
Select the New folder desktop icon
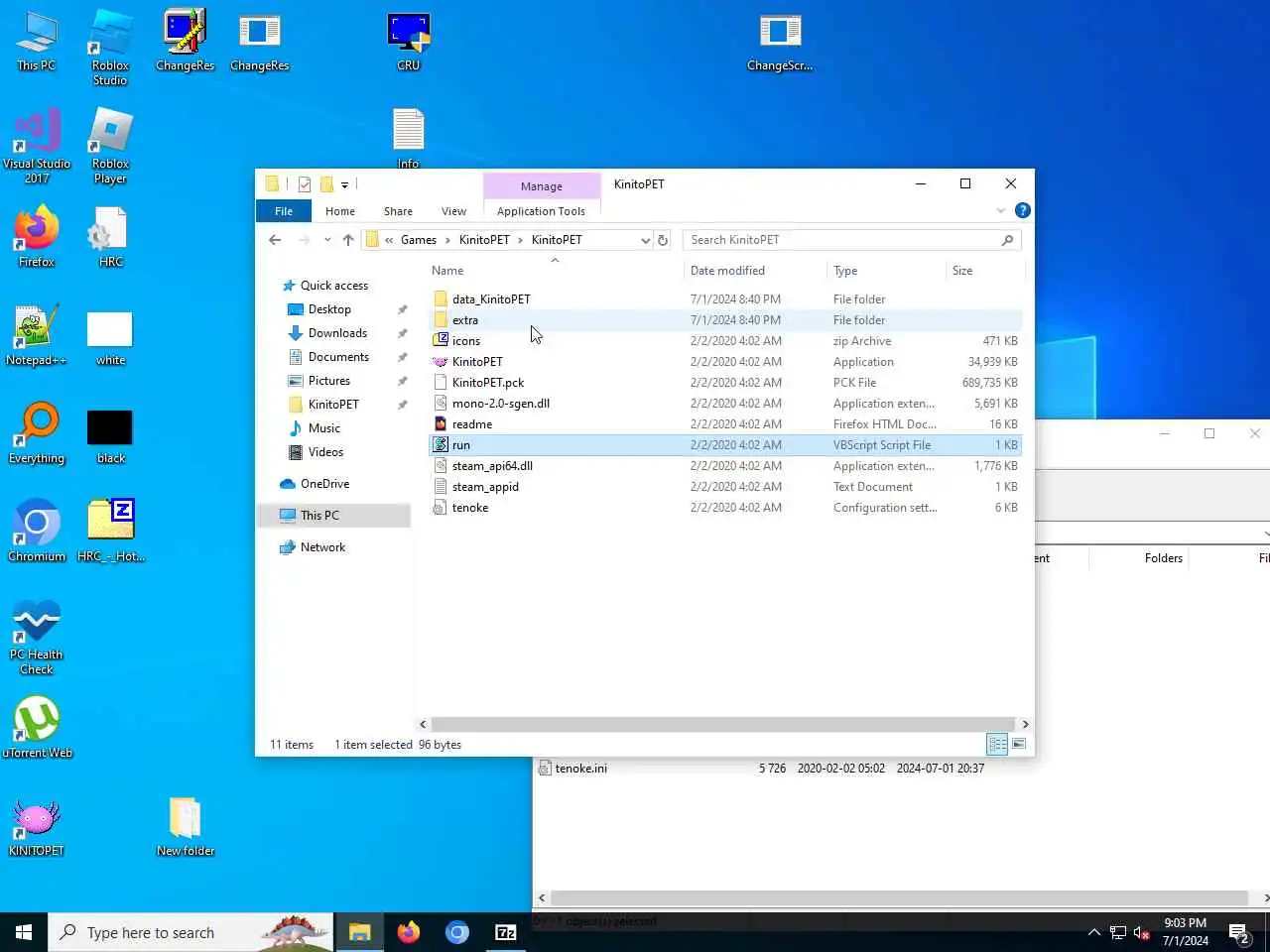tap(186, 826)
